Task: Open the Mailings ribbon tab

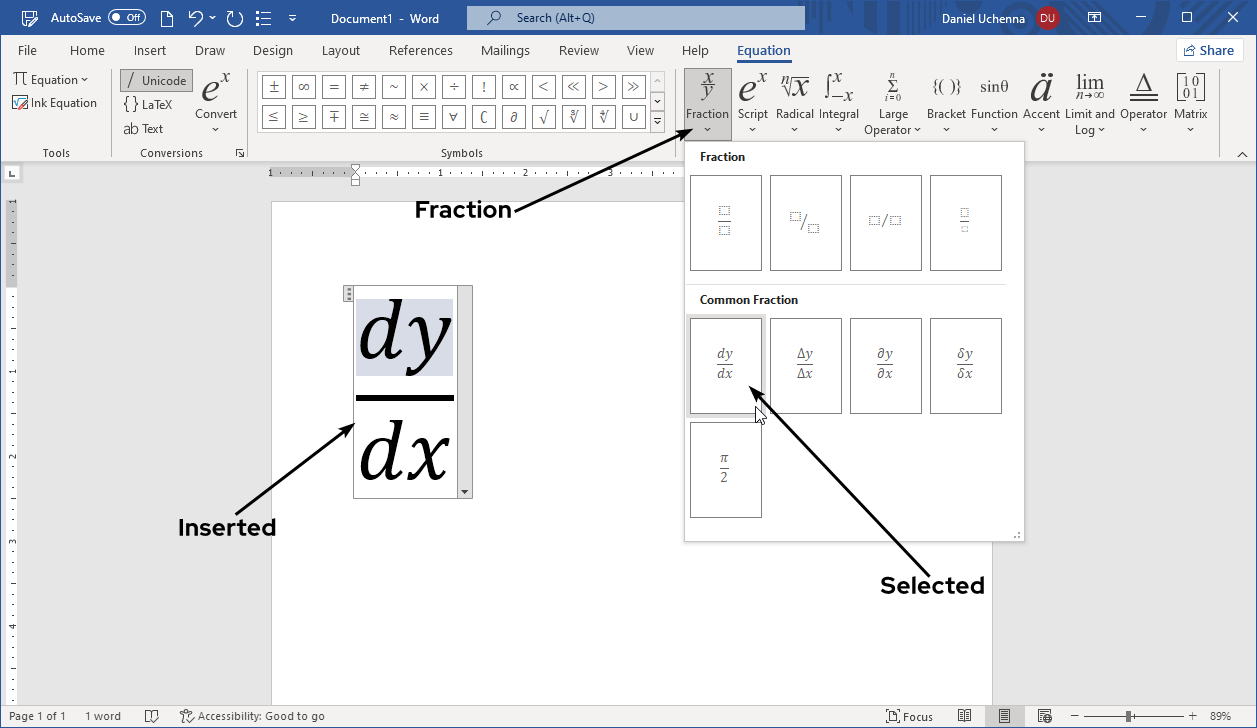Action: [505, 50]
